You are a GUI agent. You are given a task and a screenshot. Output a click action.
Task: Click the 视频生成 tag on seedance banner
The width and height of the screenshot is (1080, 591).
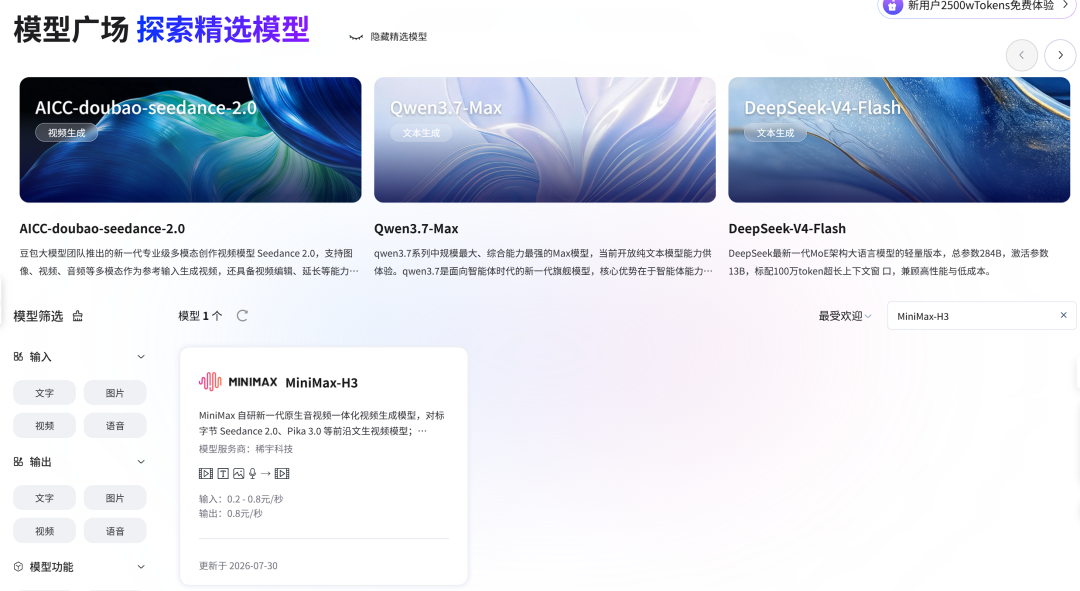tap(67, 133)
